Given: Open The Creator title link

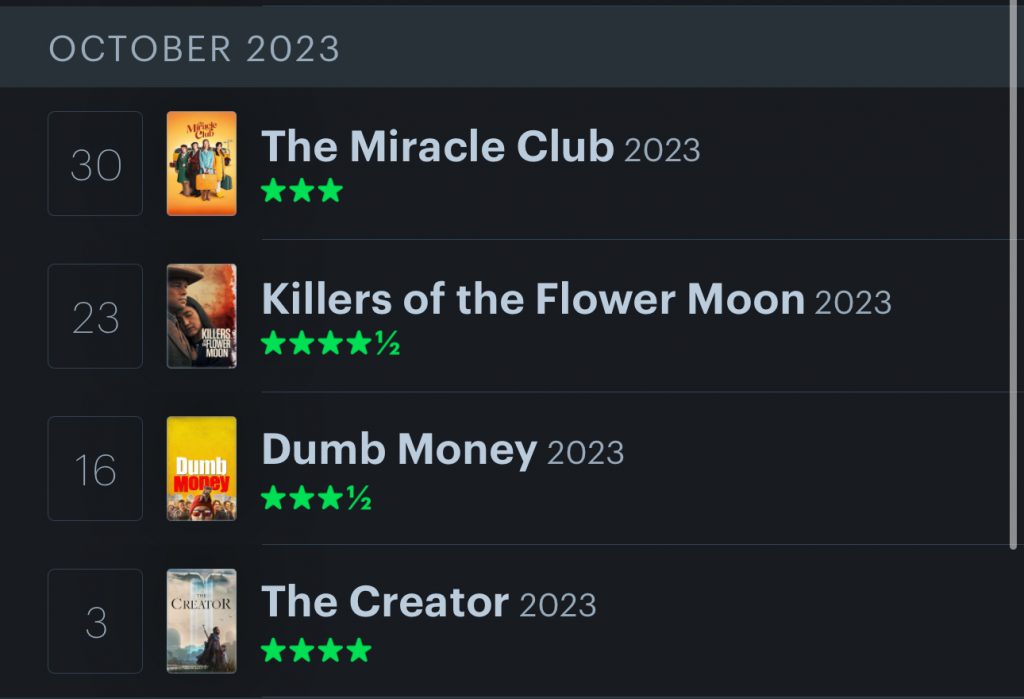Looking at the screenshot, I should pos(385,602).
